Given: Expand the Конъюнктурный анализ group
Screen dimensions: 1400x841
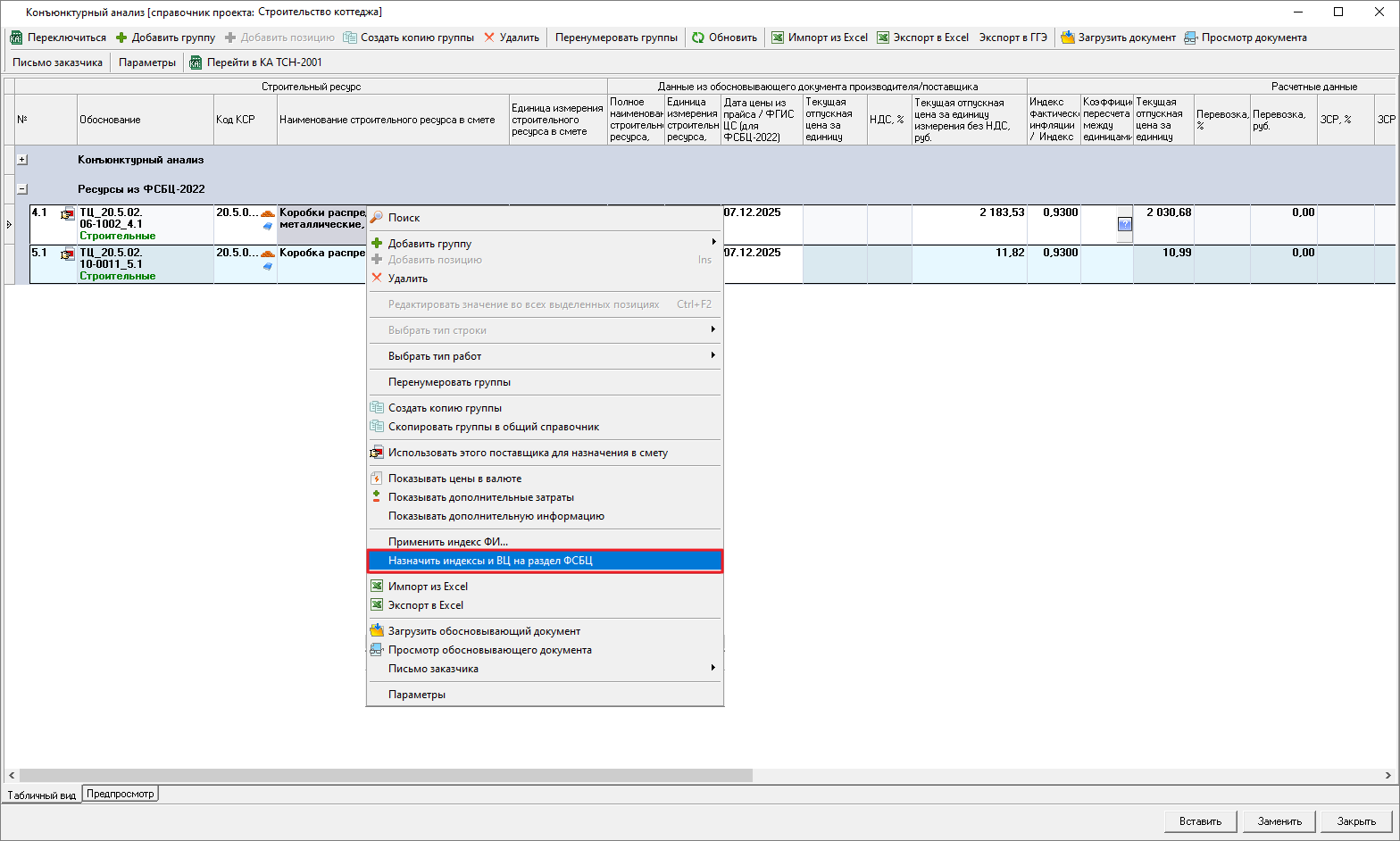Looking at the screenshot, I should pyautogui.click(x=22, y=160).
